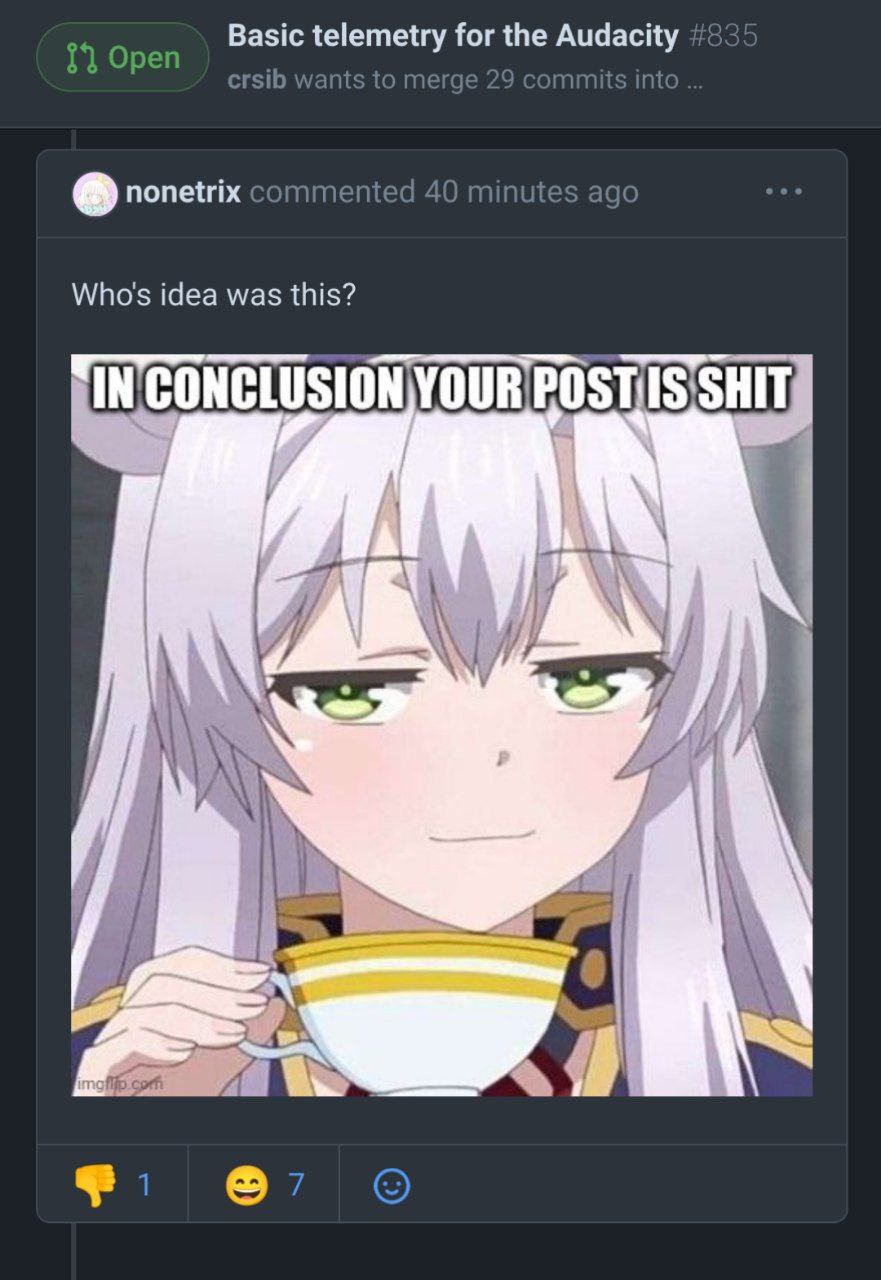Viewport: 881px width, 1280px height.
Task: Open the Basic telemetry for the Audacity title
Action: click(x=453, y=36)
